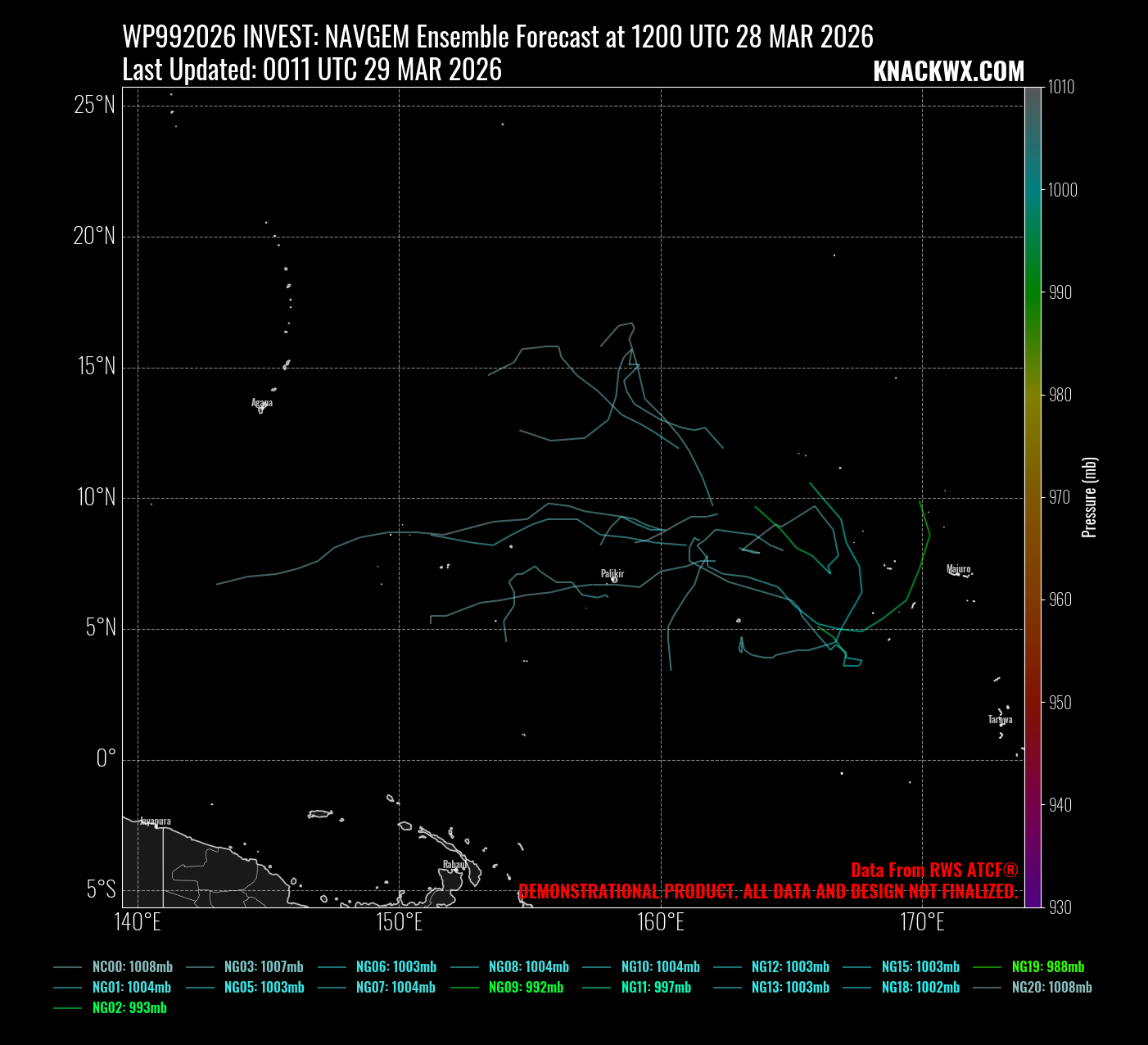1148x1045 pixels.
Task: Click the Agana location label
Action: [x=262, y=402]
